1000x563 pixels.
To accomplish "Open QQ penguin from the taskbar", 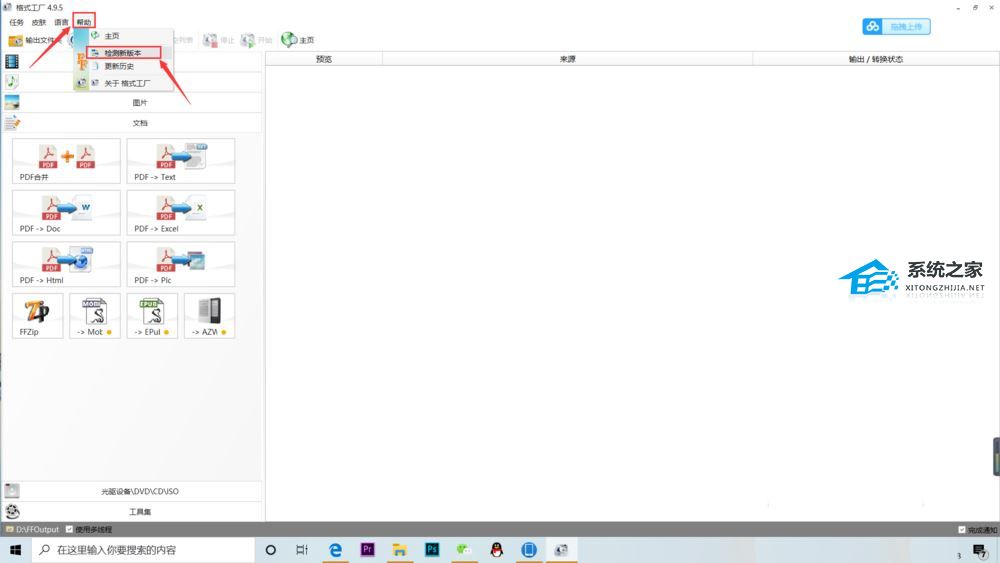I will pyautogui.click(x=497, y=550).
